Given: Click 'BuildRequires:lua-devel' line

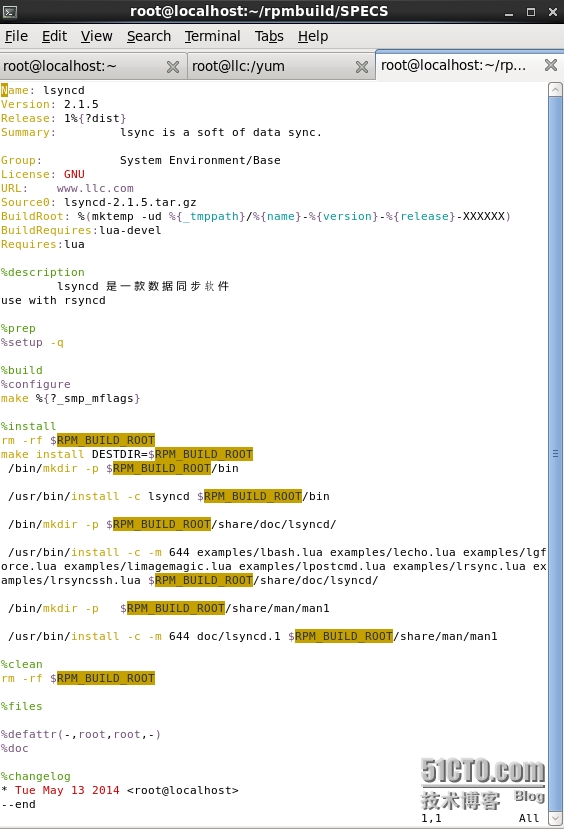Looking at the screenshot, I should (x=81, y=231).
